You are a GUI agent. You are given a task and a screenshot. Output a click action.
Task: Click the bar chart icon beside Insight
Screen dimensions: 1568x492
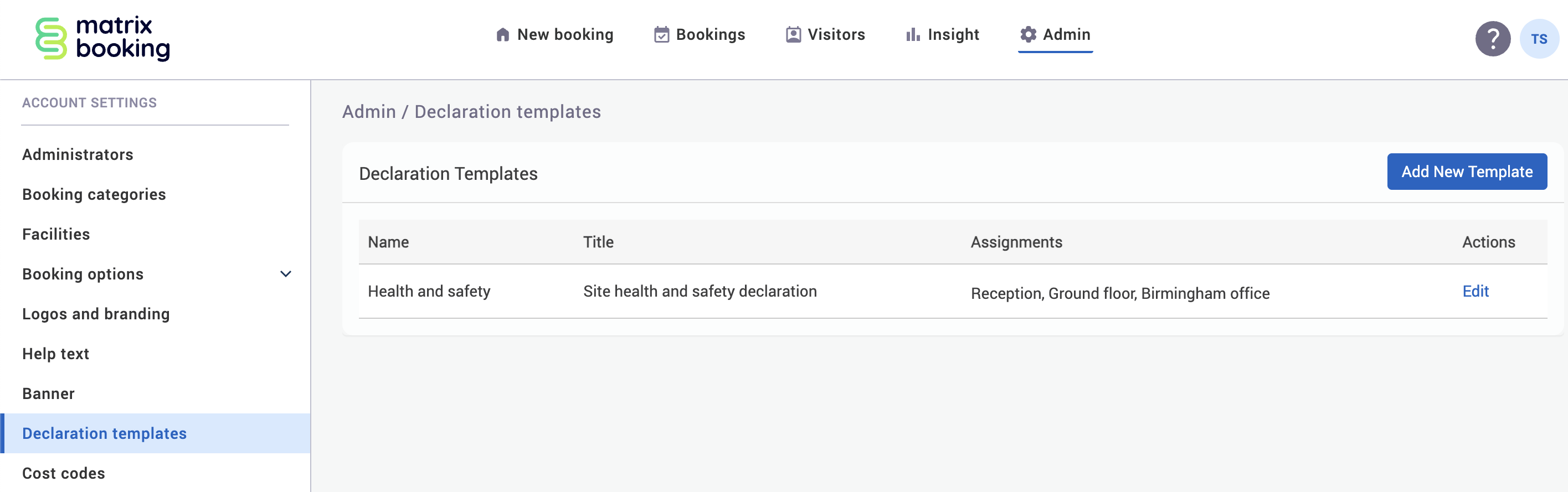pyautogui.click(x=912, y=35)
